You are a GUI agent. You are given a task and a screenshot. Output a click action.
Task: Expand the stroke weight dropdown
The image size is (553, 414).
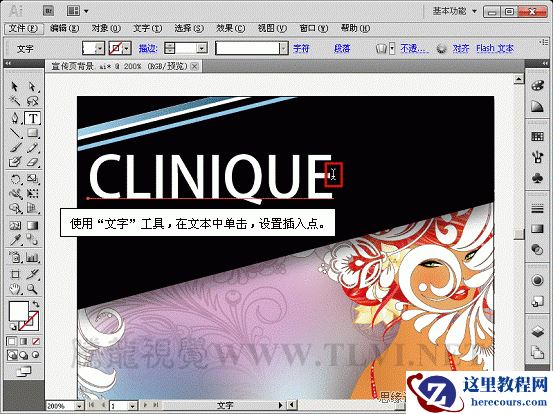coord(202,48)
